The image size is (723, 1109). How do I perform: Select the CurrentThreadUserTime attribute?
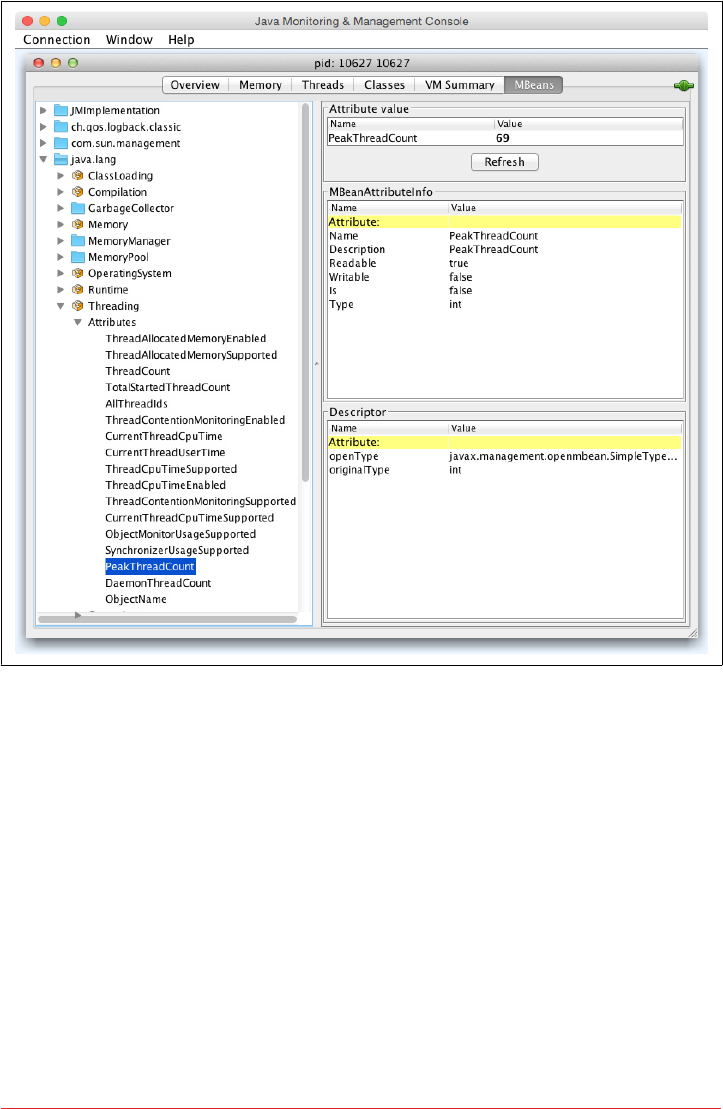coord(165,453)
